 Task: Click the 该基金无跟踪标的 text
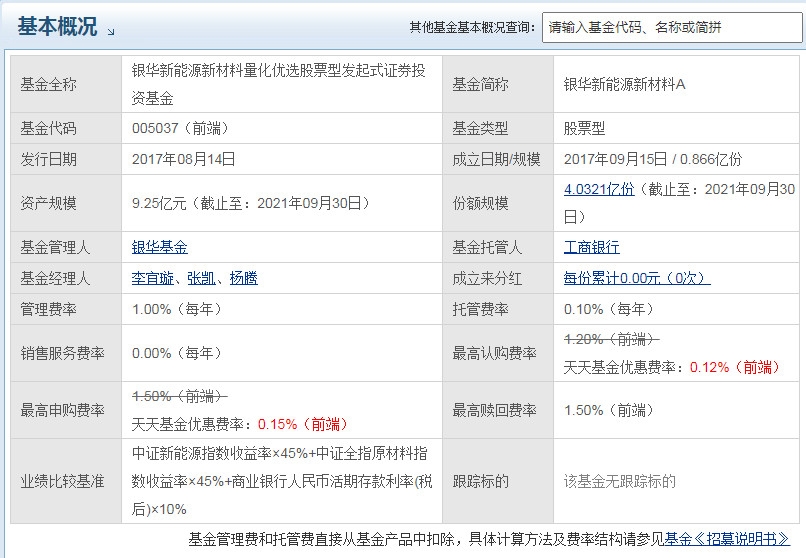tap(619, 481)
